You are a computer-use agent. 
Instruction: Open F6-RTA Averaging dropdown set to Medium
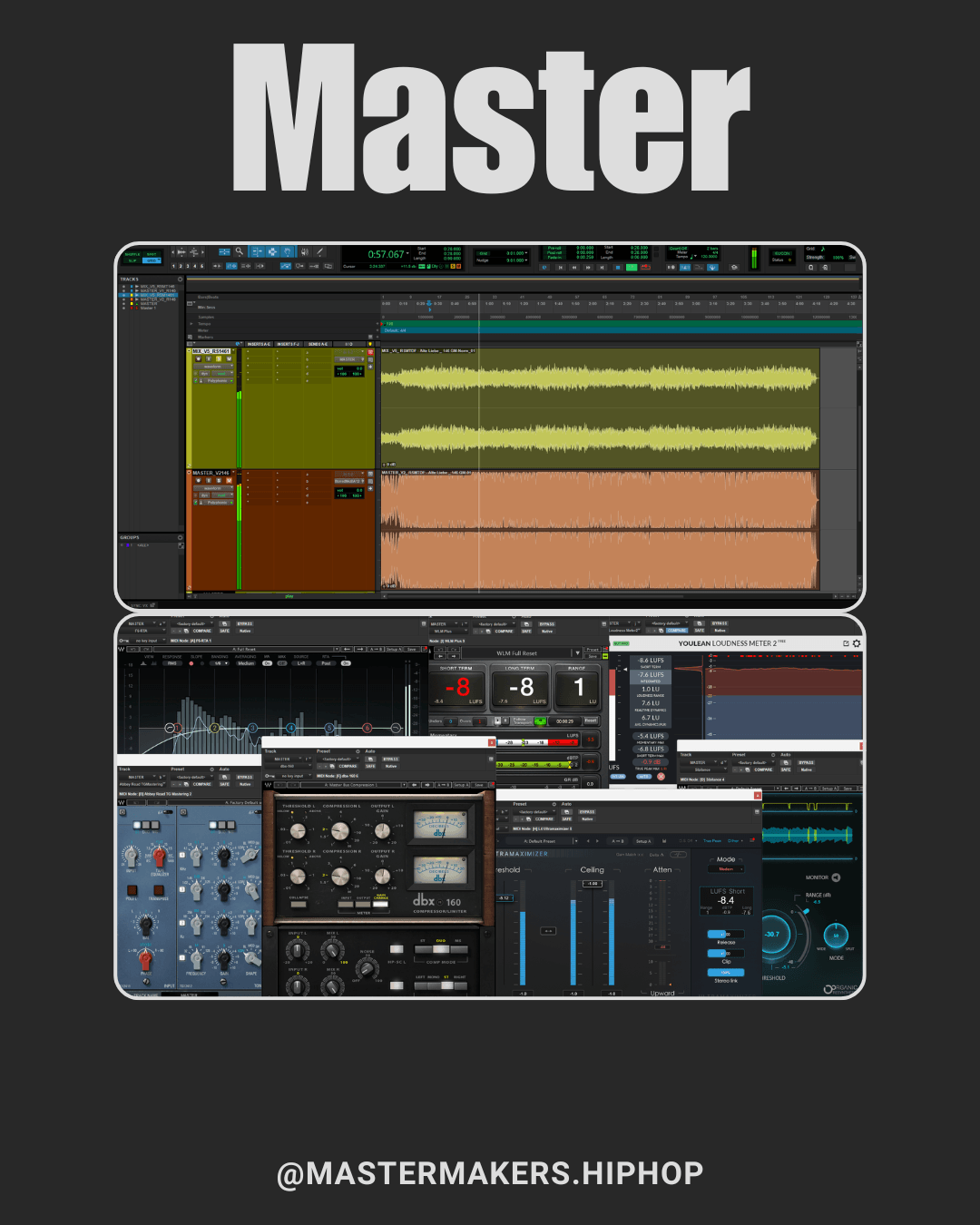(246, 663)
